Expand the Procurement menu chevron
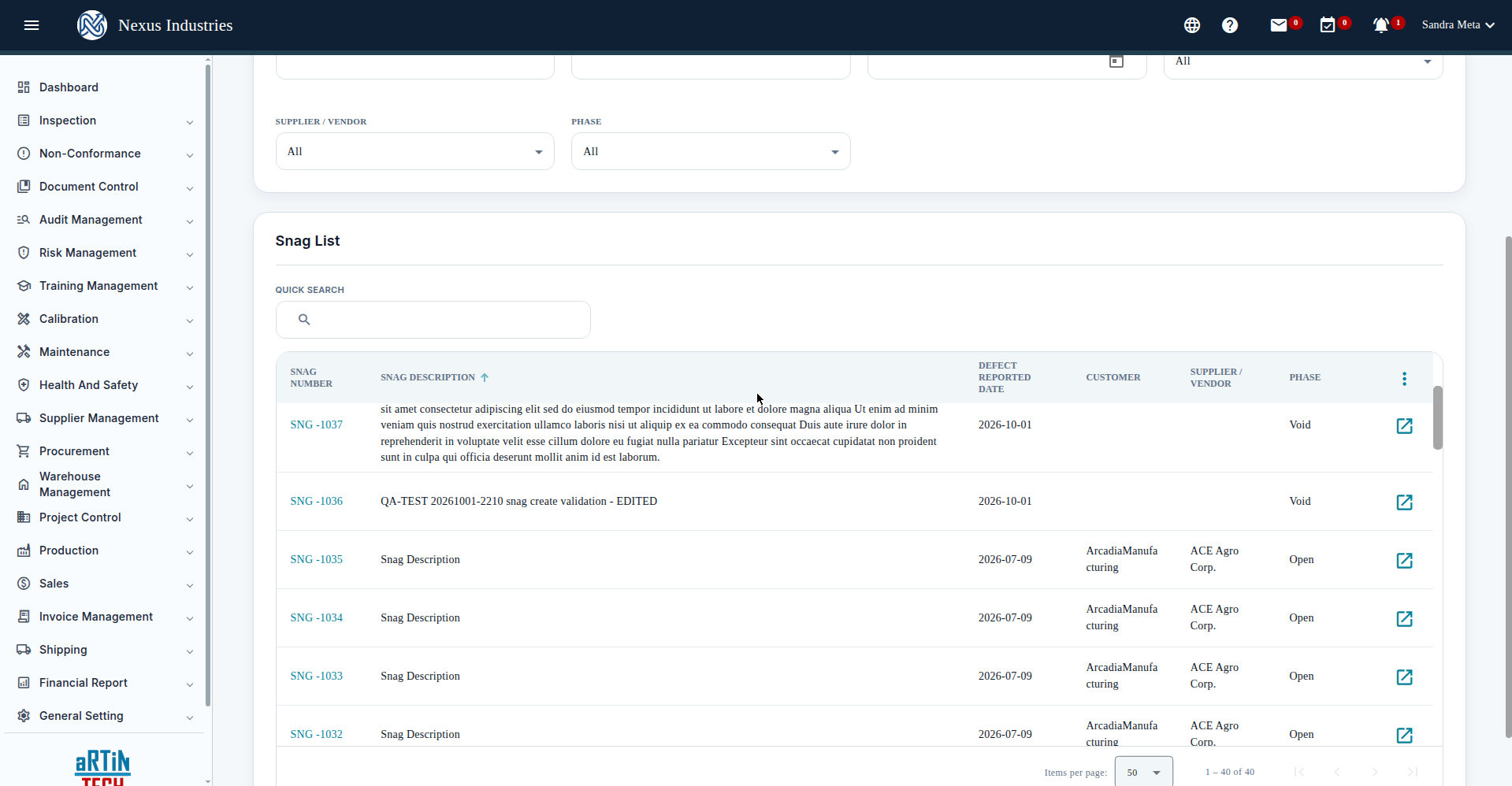This screenshot has width=1512, height=786. 190,453
